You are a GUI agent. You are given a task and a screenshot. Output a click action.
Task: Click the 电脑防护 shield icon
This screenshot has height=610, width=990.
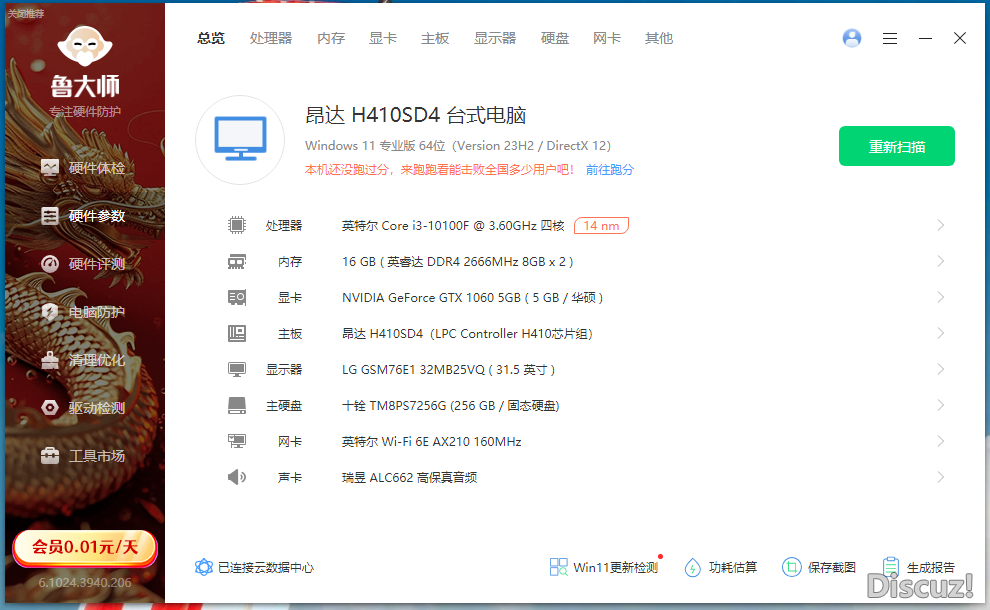click(50, 312)
